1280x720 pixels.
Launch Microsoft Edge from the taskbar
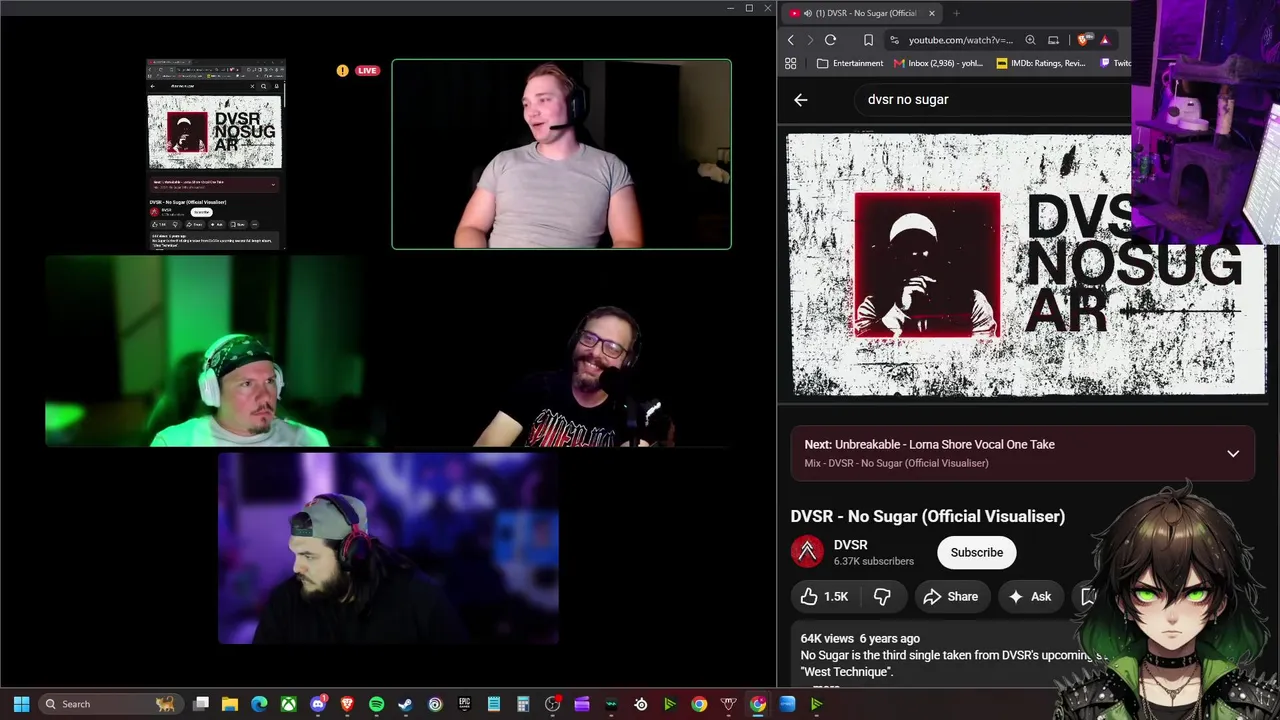(x=259, y=704)
